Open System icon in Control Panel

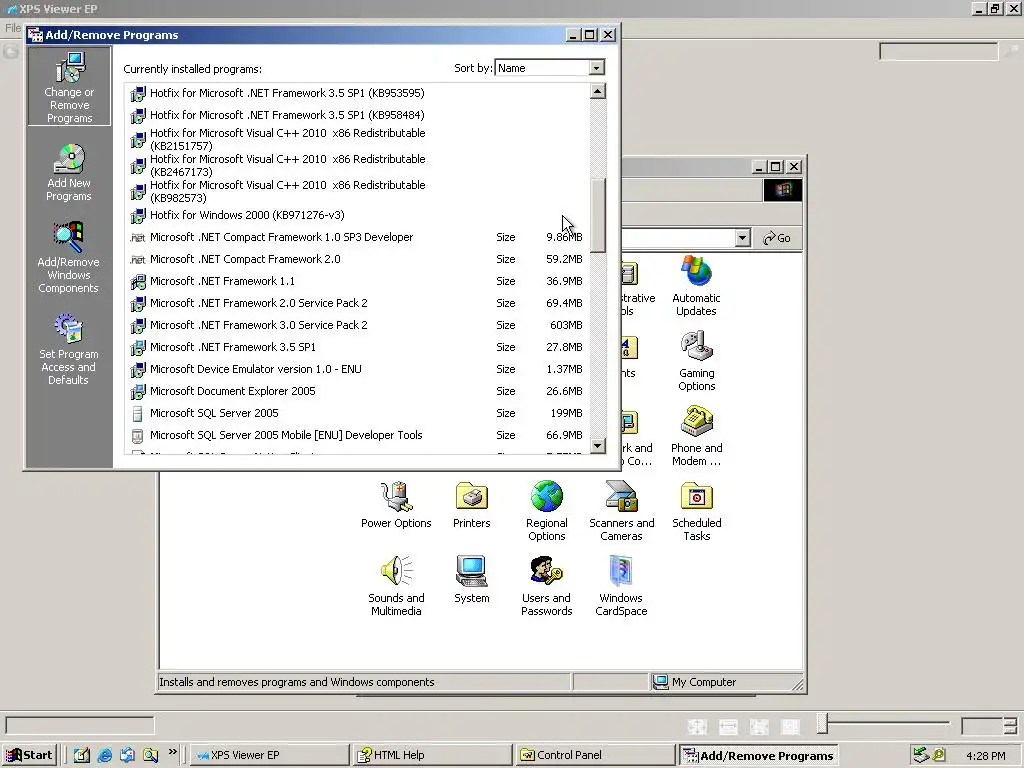click(472, 579)
